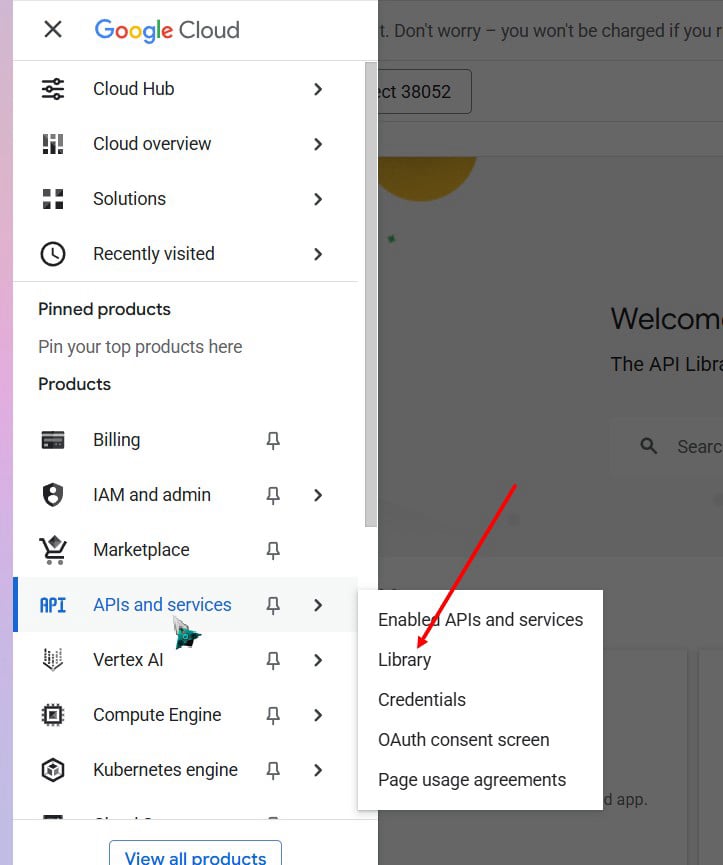Click the Billing card icon
The width and height of the screenshot is (723, 865).
(53, 440)
